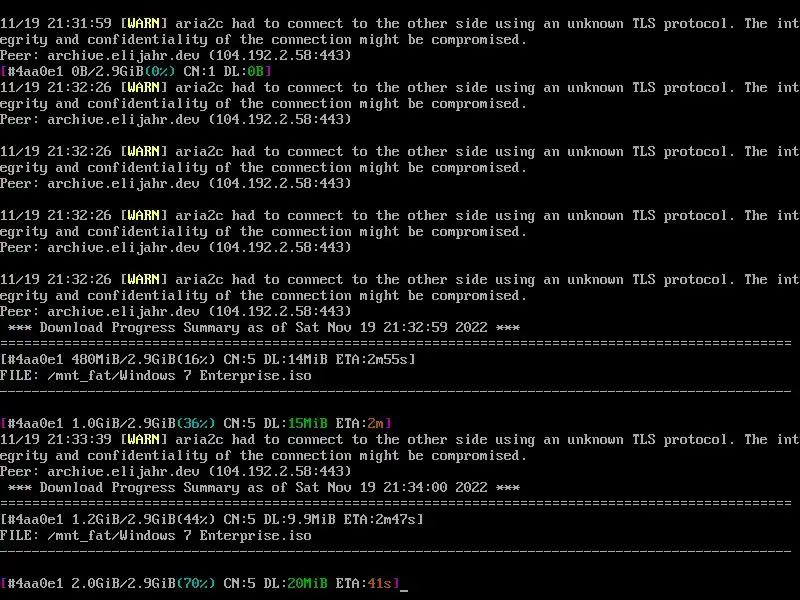Click the 'DL:20MiB' download speed

(x=295, y=583)
